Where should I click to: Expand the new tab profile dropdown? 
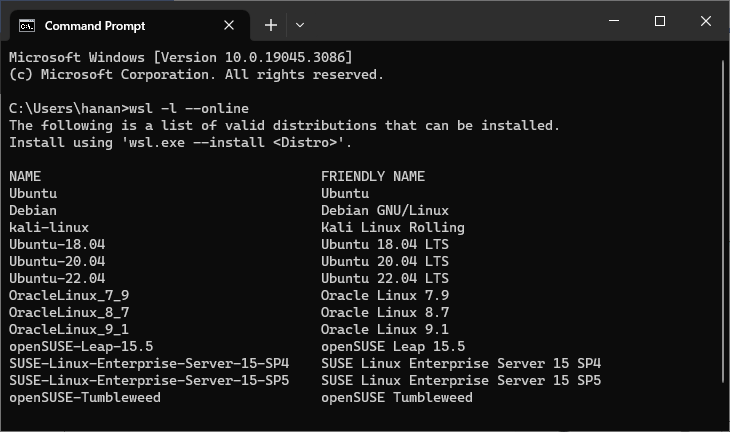click(x=300, y=25)
